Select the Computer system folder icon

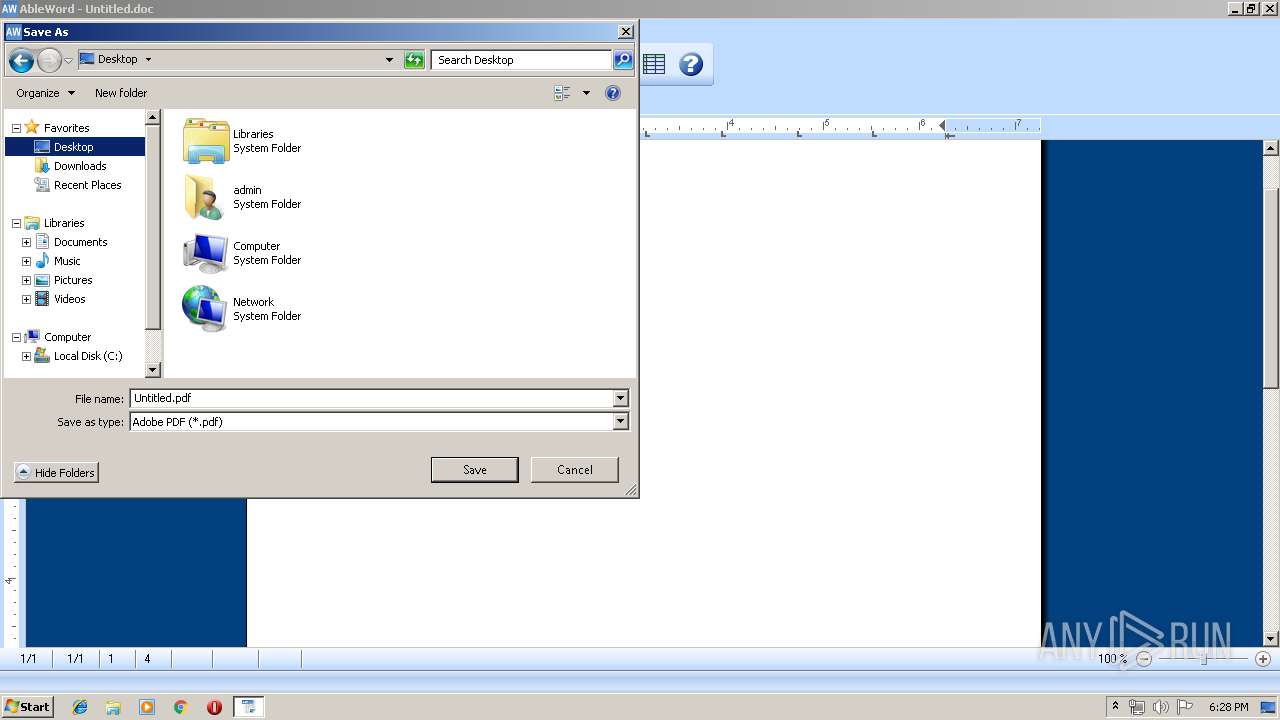(206, 253)
